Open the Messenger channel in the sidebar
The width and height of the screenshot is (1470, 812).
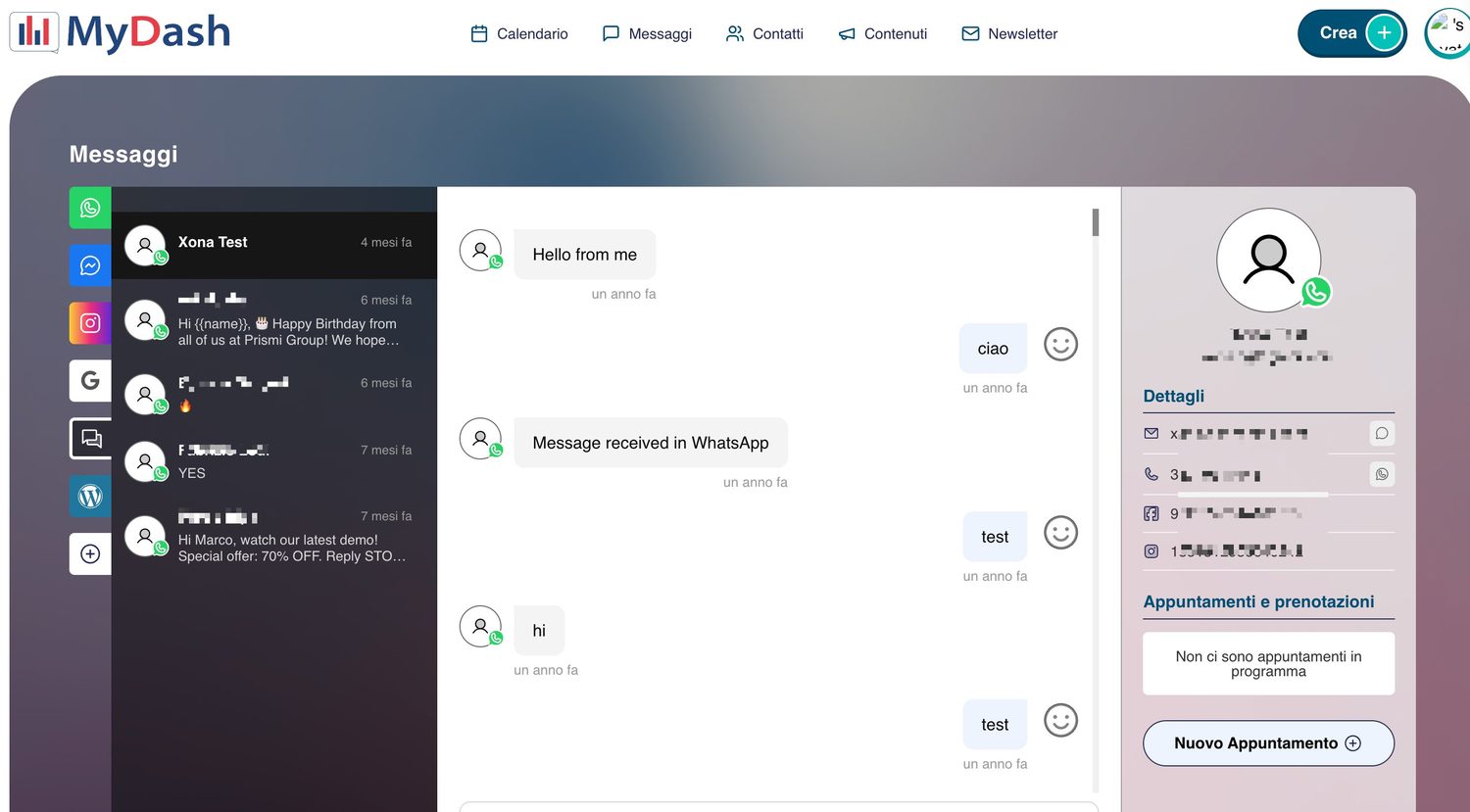[x=90, y=265]
